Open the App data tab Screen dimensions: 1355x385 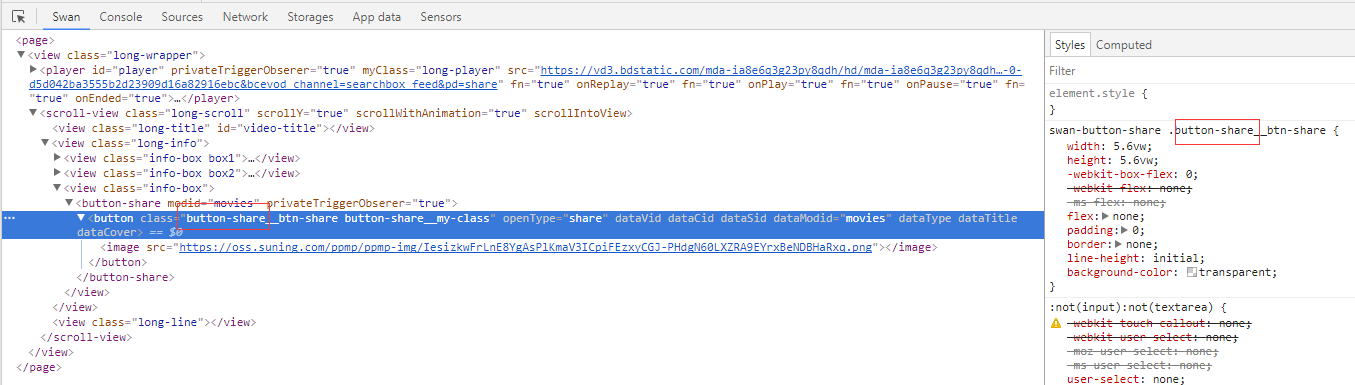pos(377,17)
